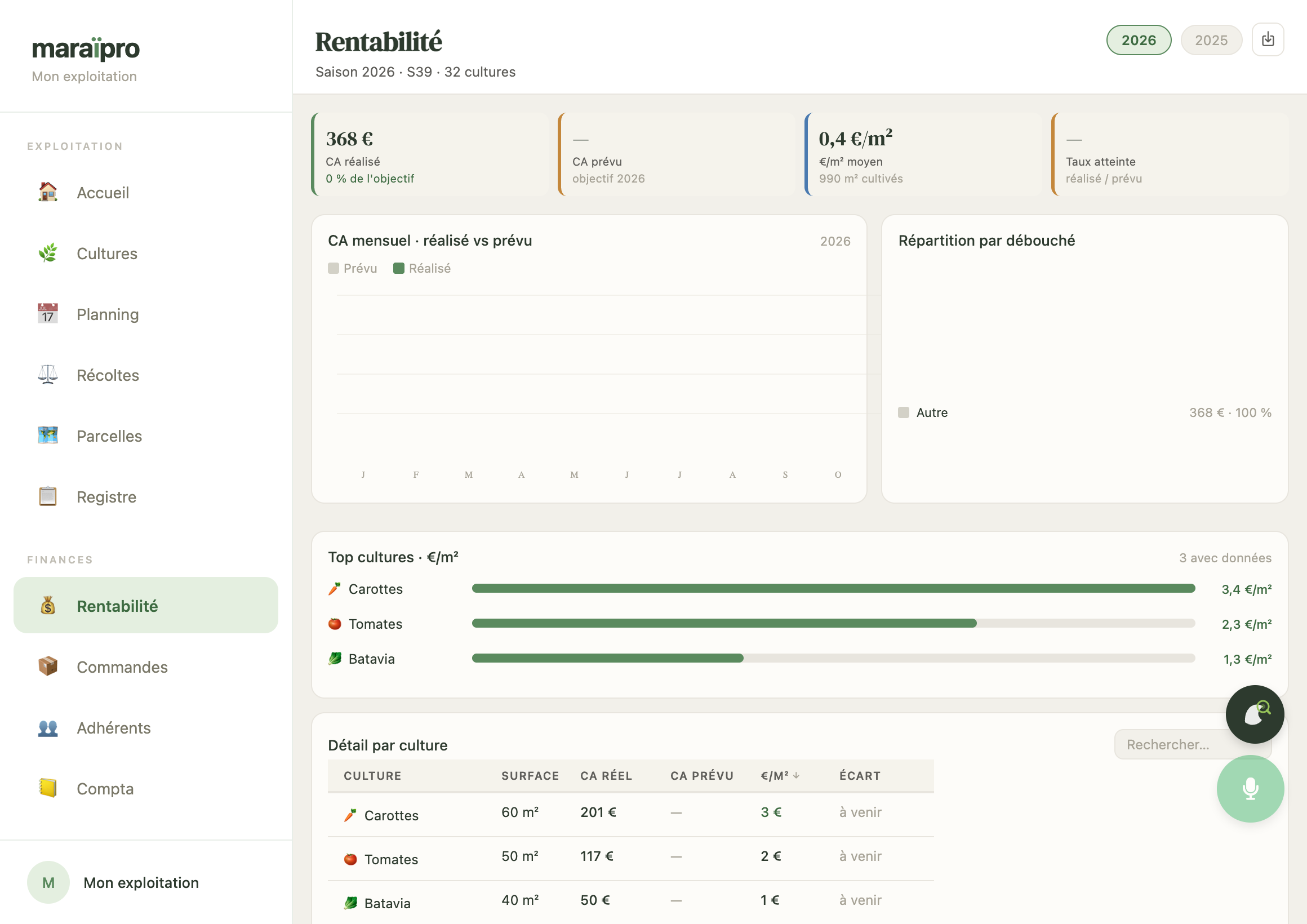Click the Accueil house icon
Image resolution: width=1307 pixels, height=924 pixels.
point(48,193)
